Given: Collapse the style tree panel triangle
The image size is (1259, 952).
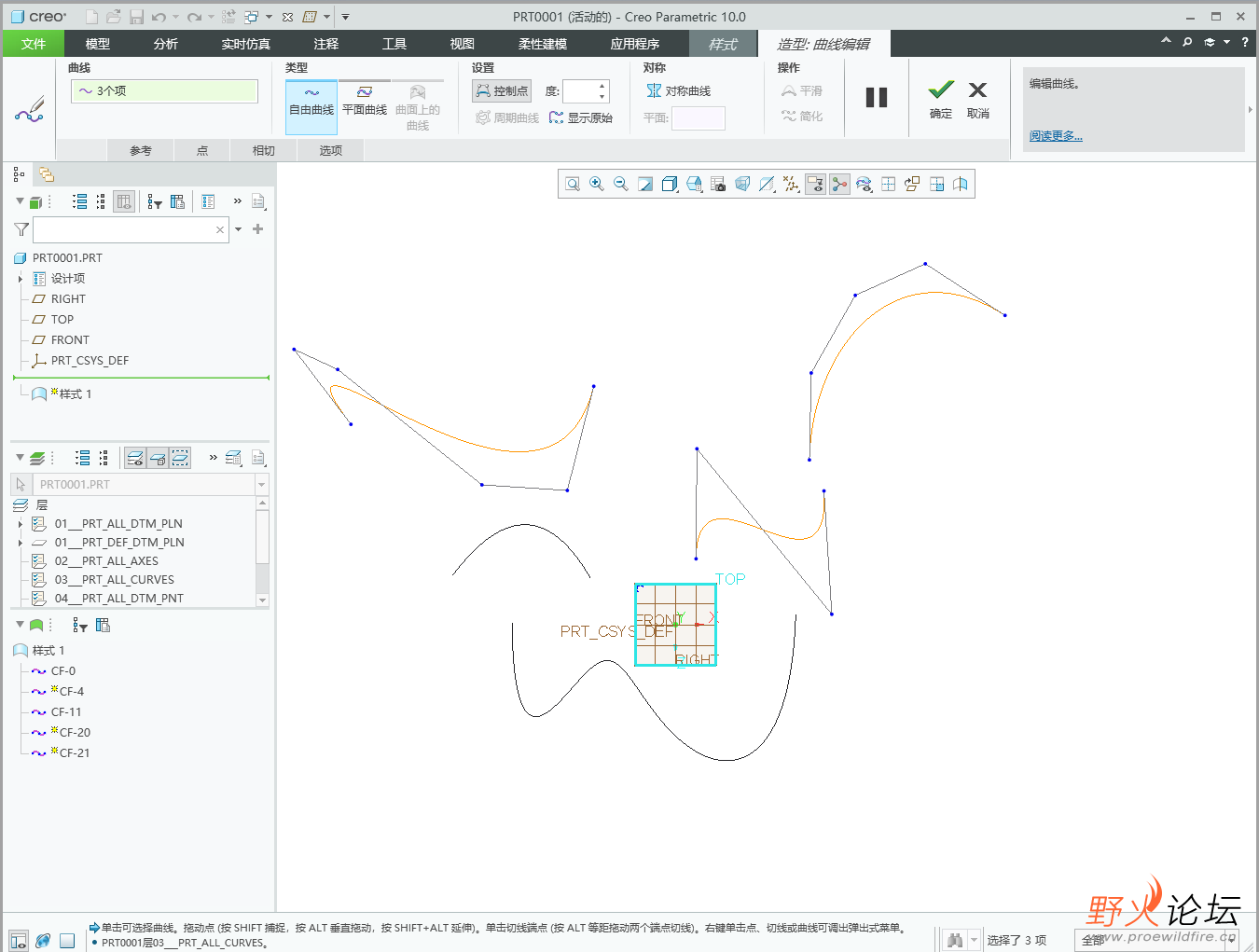Looking at the screenshot, I should tap(20, 625).
